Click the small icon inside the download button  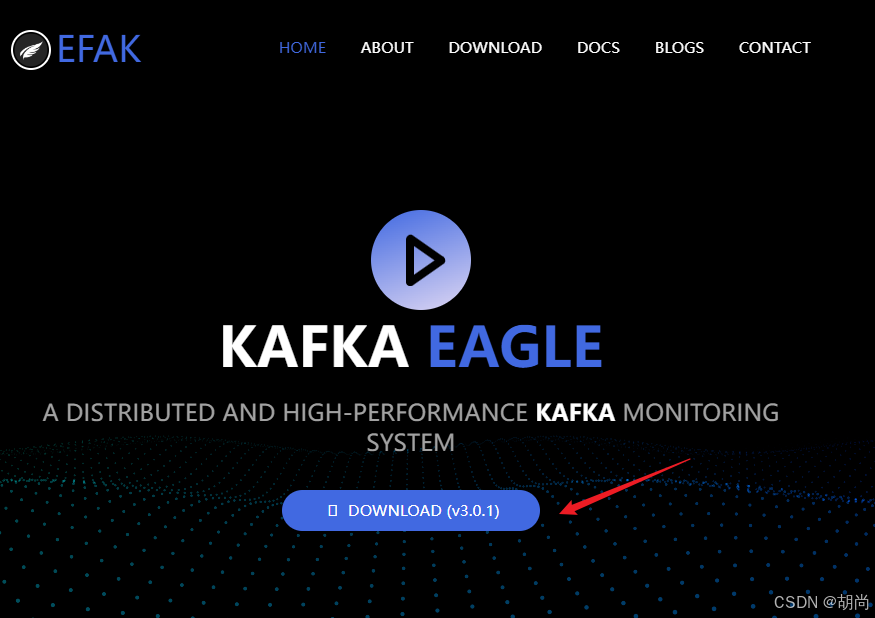click(x=333, y=510)
